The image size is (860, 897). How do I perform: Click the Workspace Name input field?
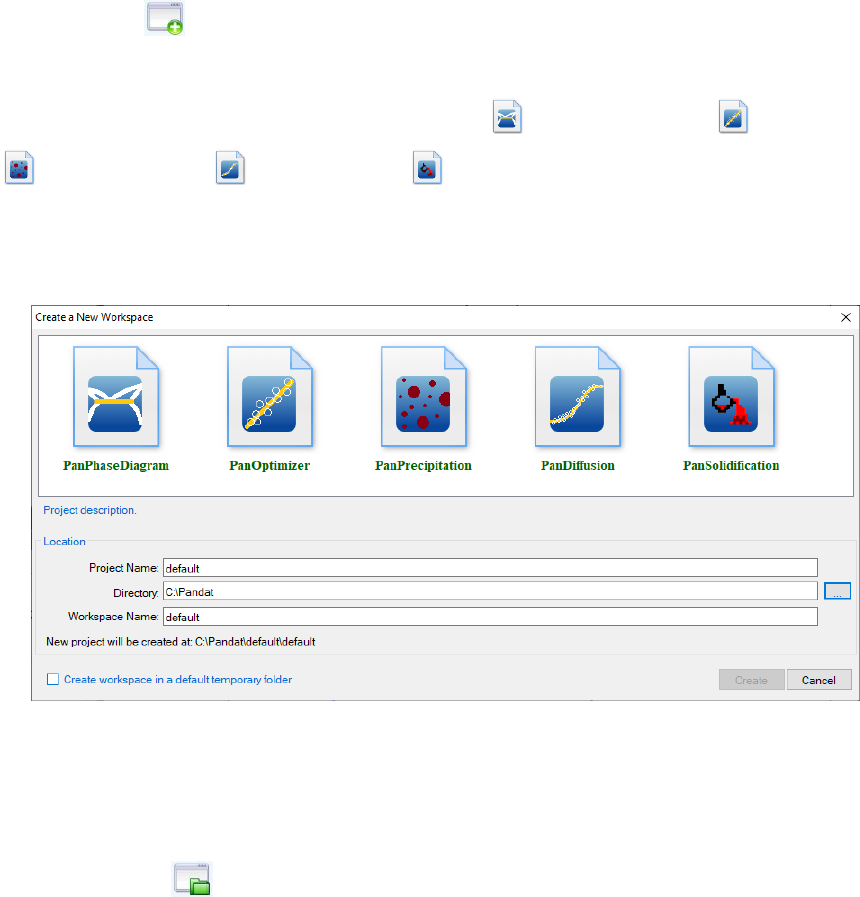point(490,617)
